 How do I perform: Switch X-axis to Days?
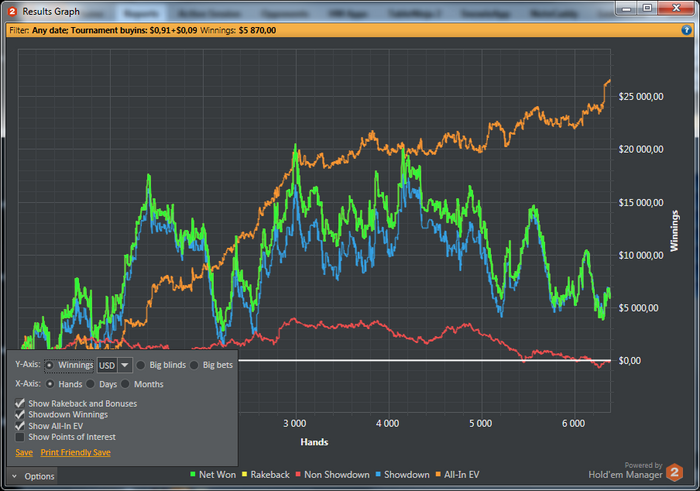[91, 383]
